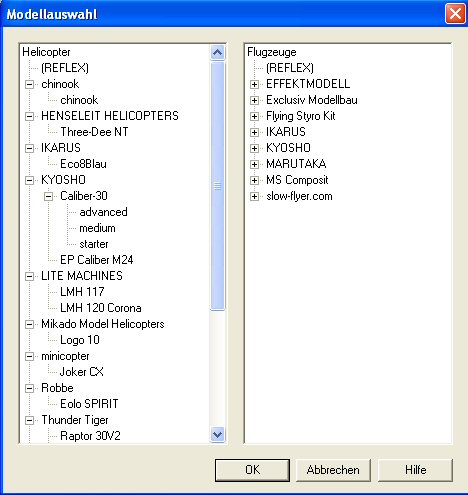Select Caliber-30 advanced variant
468x495 pixels.
point(103,212)
